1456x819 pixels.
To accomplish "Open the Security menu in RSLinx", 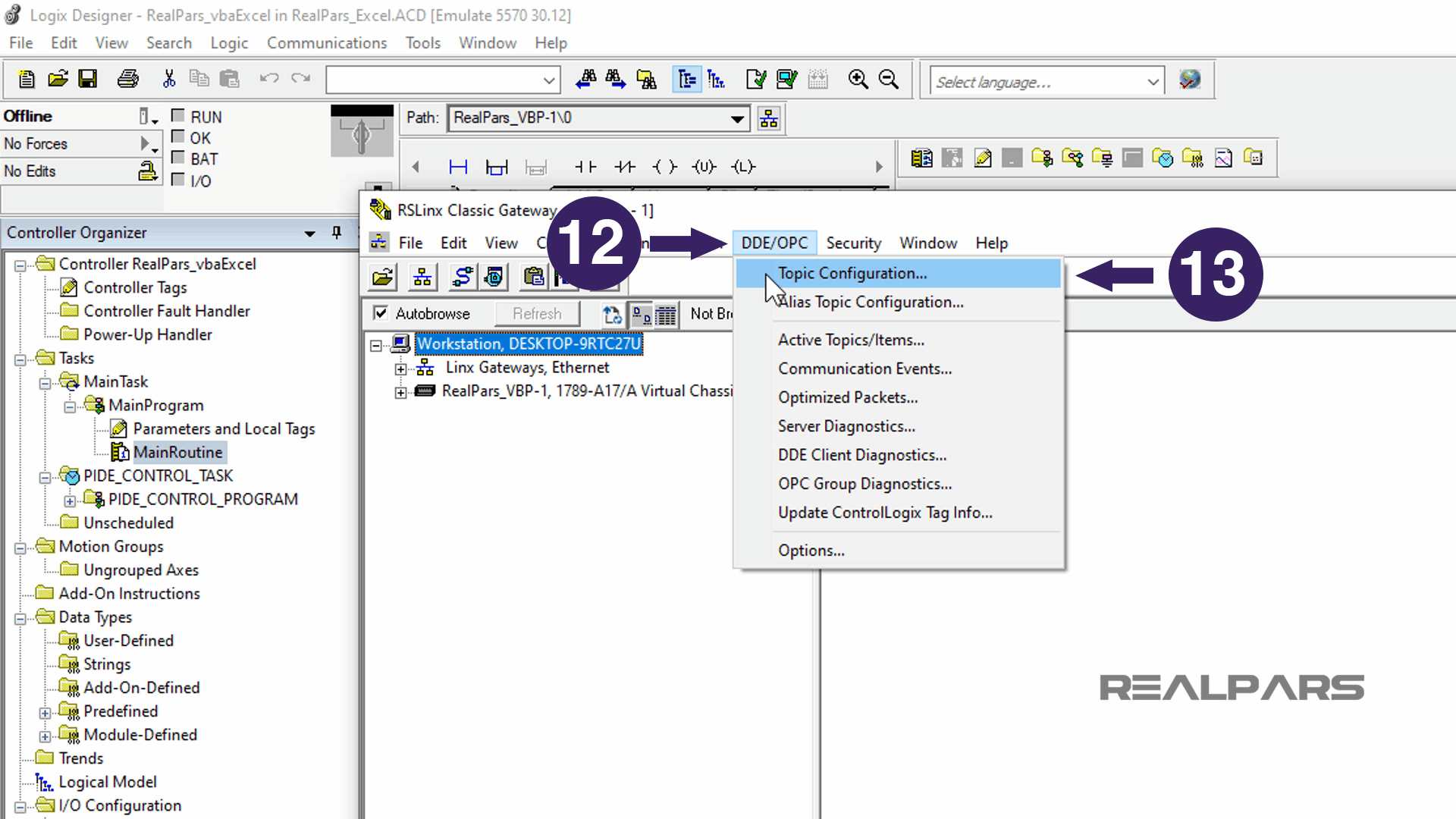I will tap(853, 243).
